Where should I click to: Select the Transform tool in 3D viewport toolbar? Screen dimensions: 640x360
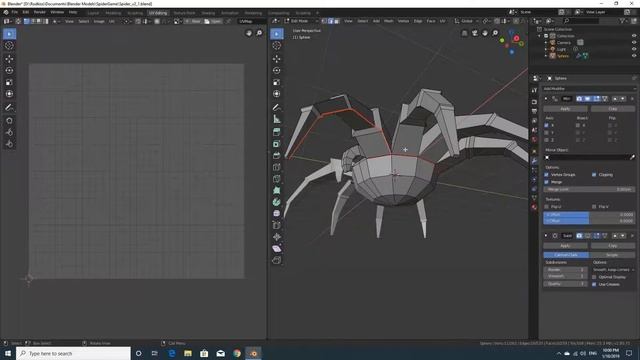click(277, 94)
